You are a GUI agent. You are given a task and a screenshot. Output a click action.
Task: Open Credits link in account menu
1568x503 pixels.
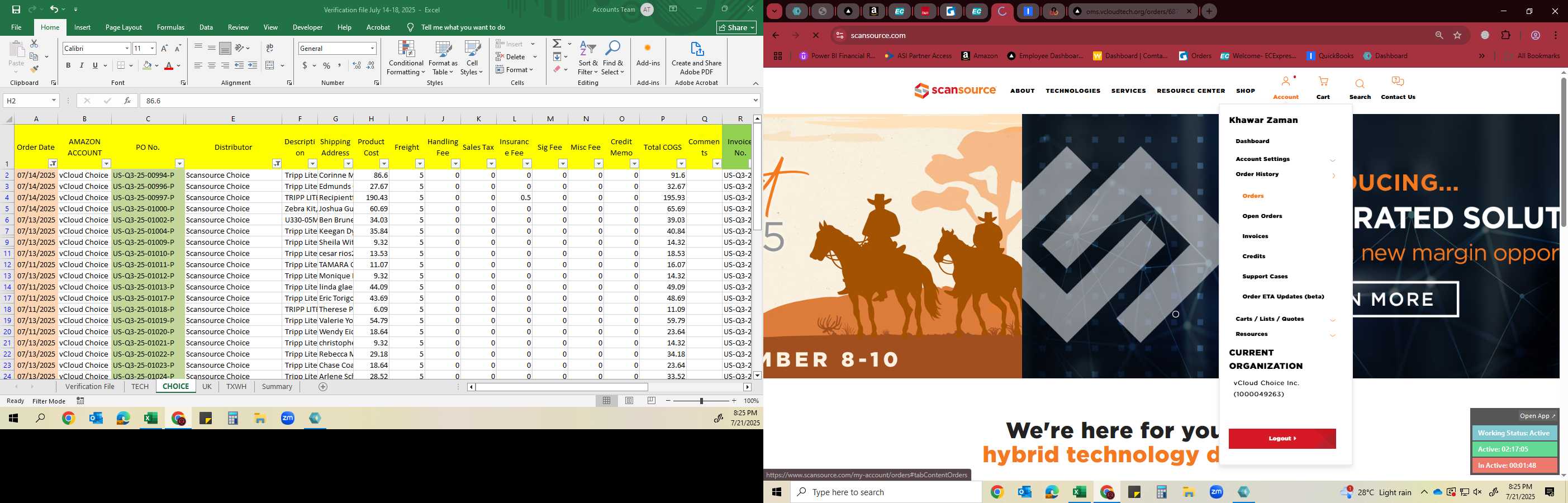(1254, 257)
